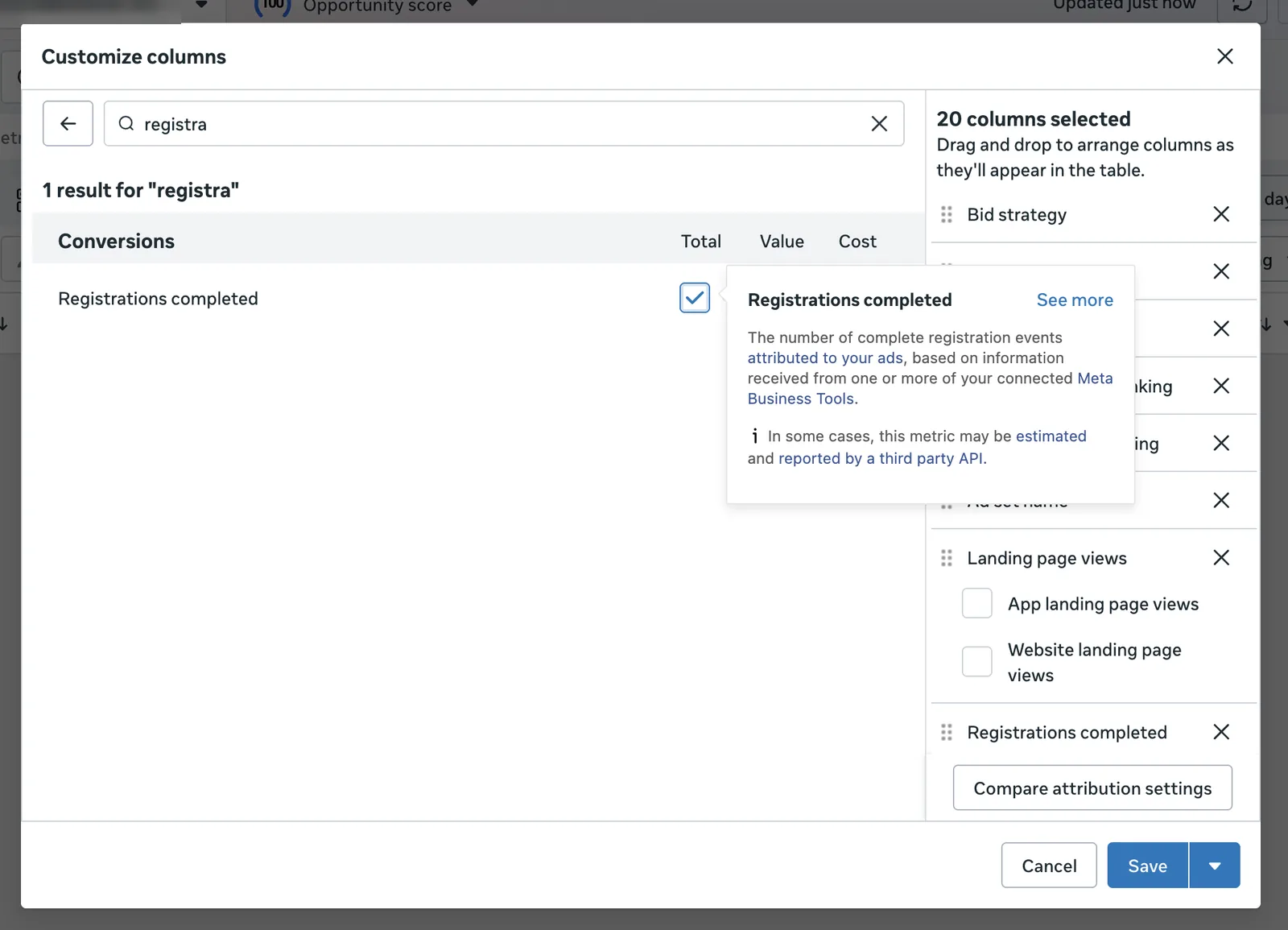Follow the See more link

1075,300
